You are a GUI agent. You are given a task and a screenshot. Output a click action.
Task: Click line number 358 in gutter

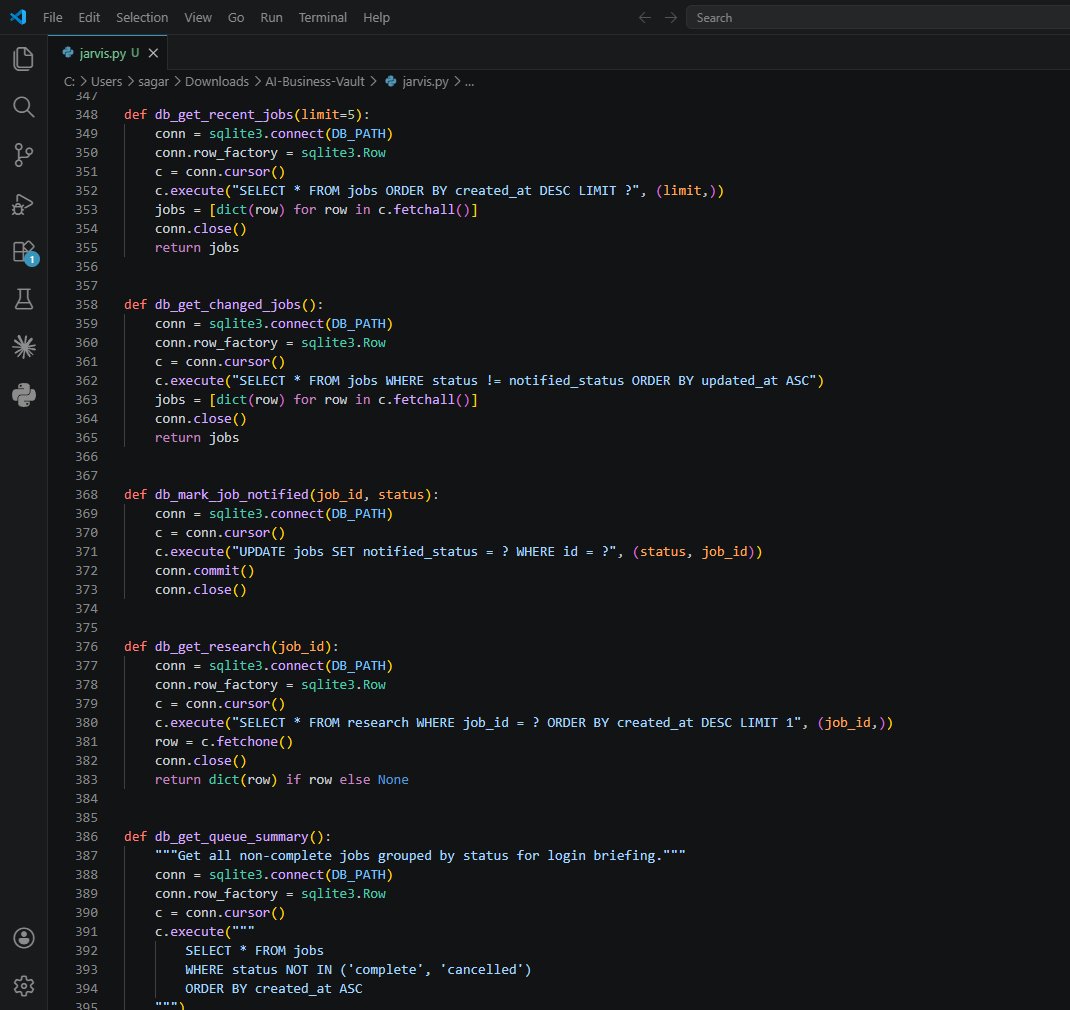[87, 304]
